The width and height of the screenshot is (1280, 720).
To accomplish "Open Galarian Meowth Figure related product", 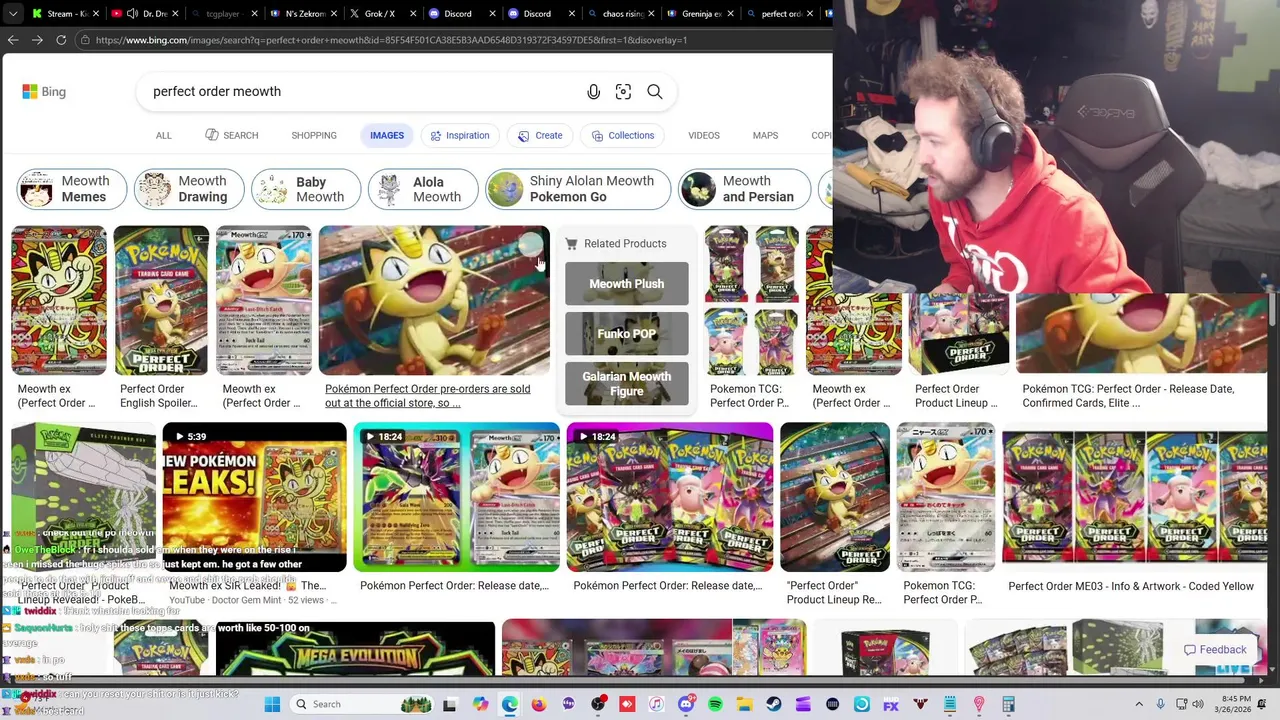I will coord(627,384).
